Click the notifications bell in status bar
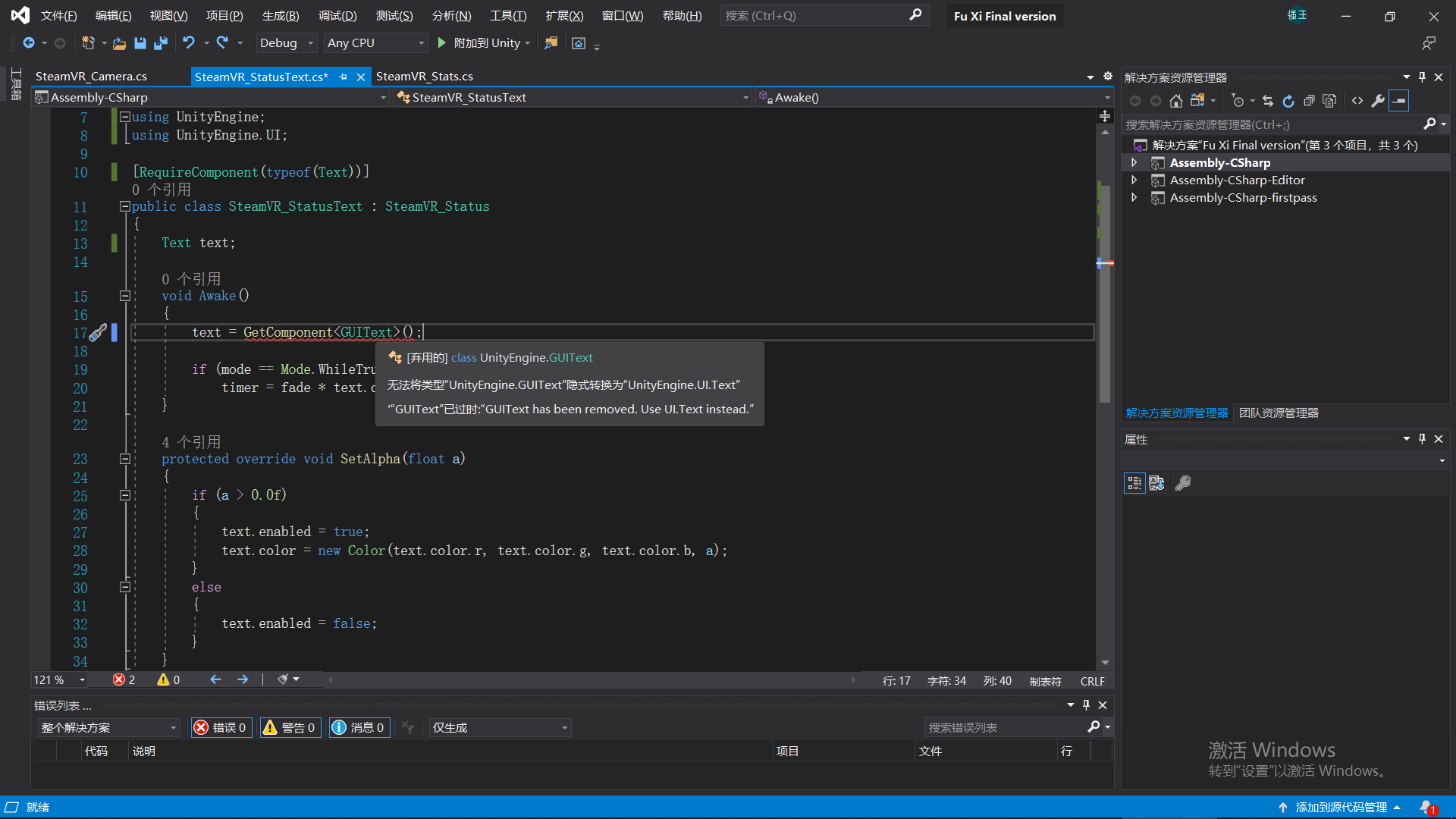 pos(1427,808)
